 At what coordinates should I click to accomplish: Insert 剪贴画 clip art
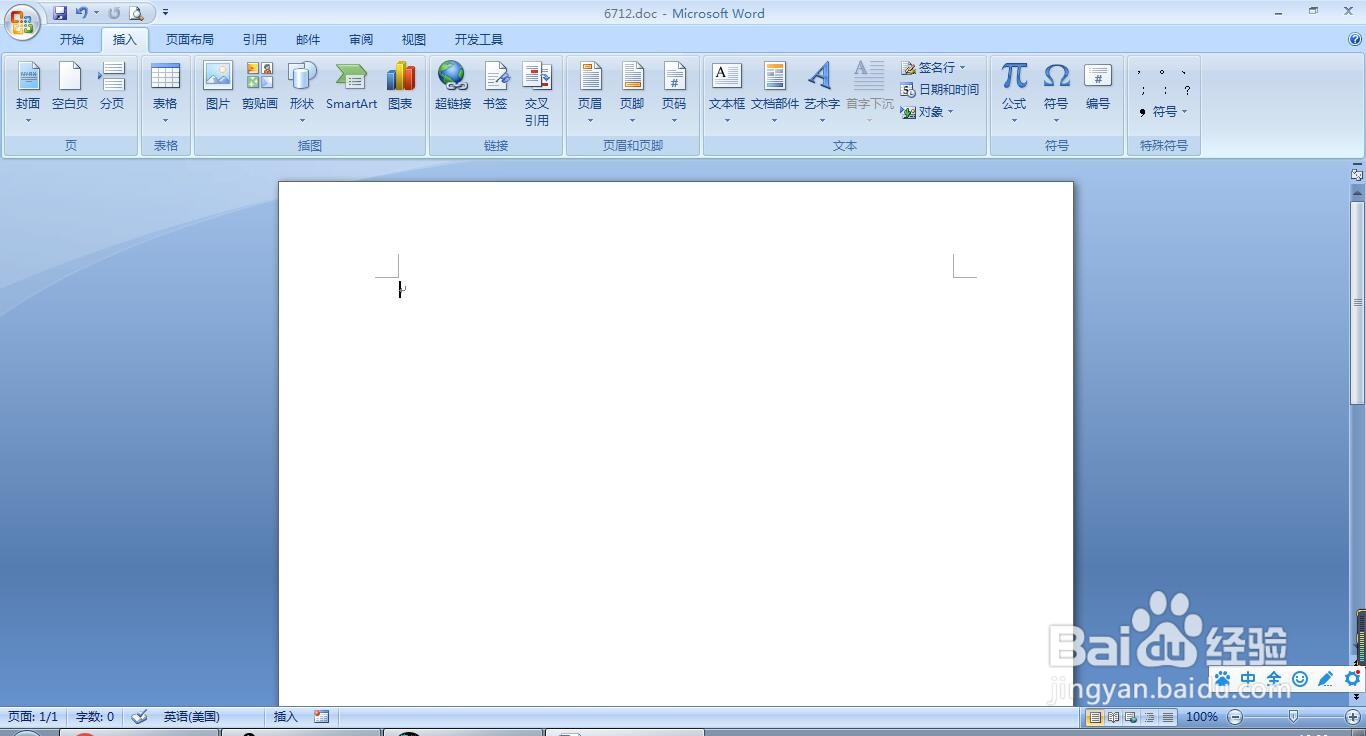tap(260, 87)
